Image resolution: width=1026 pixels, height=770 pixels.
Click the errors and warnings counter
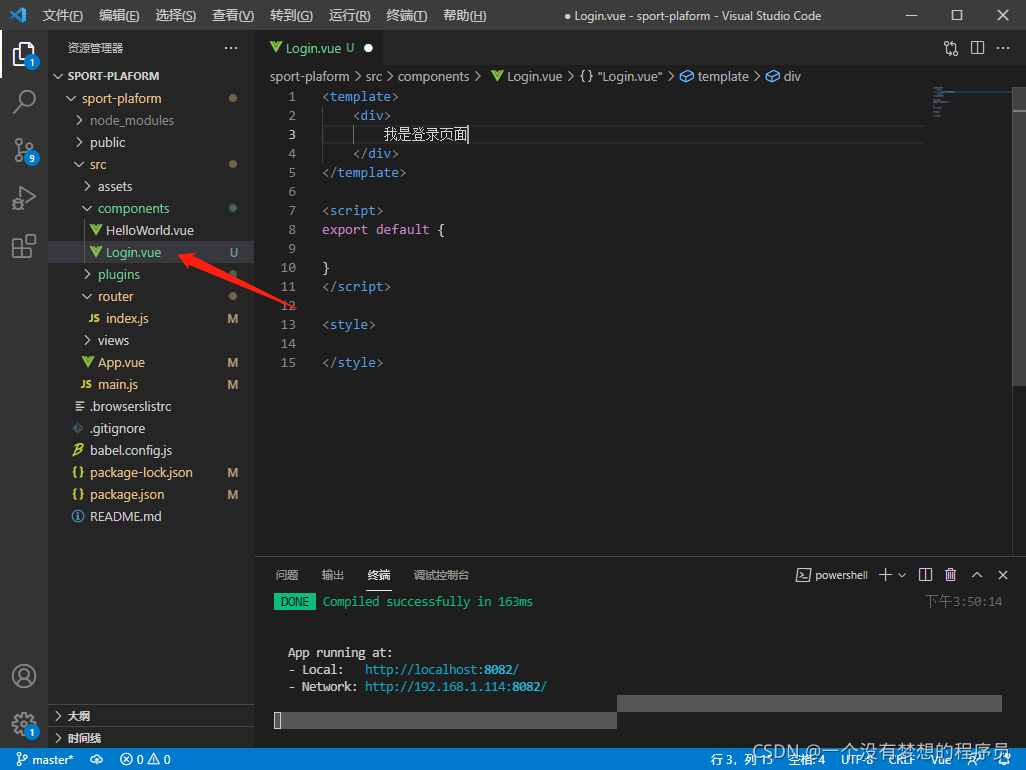(145, 760)
